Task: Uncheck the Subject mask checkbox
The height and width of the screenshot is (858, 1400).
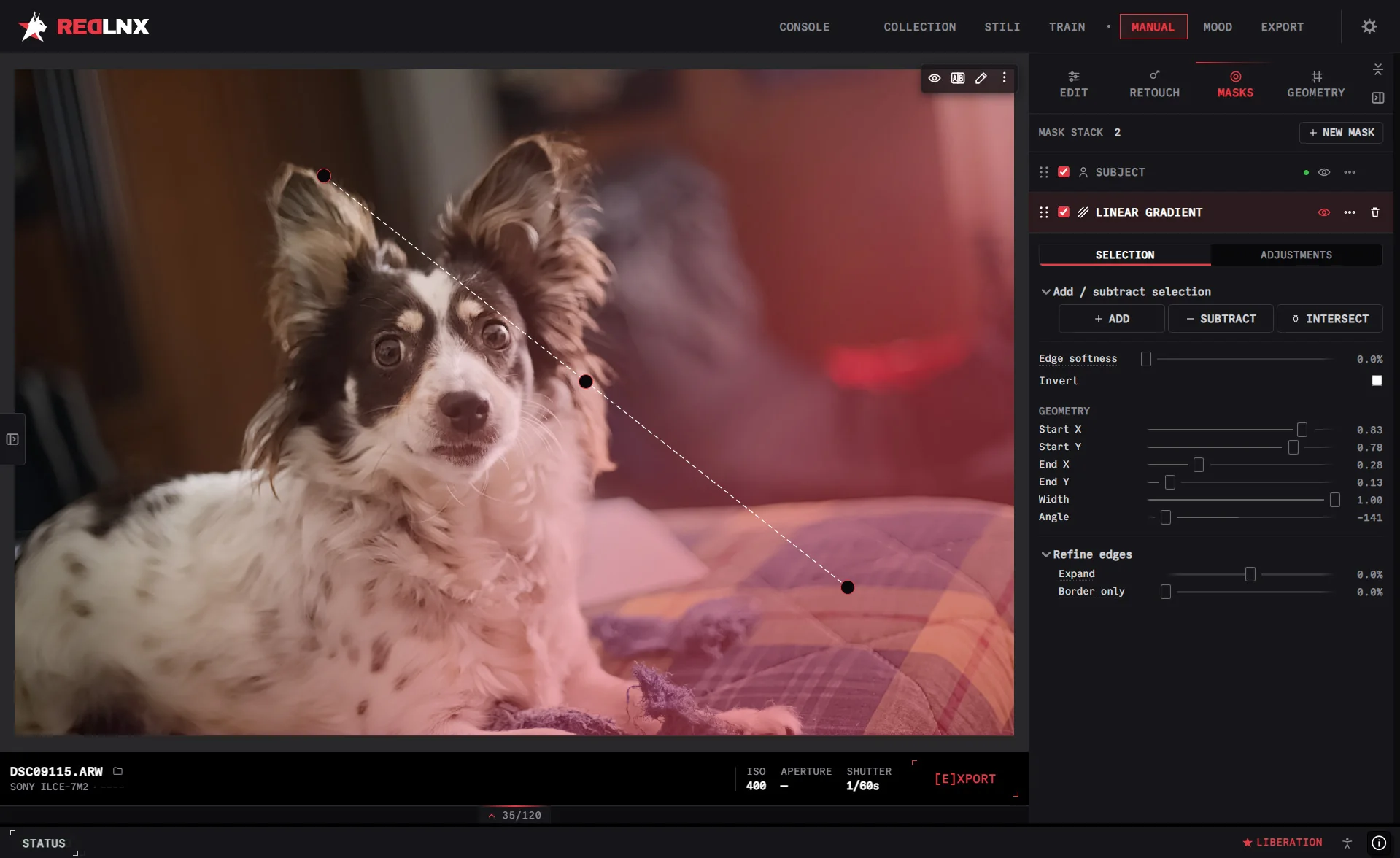Action: (x=1064, y=172)
